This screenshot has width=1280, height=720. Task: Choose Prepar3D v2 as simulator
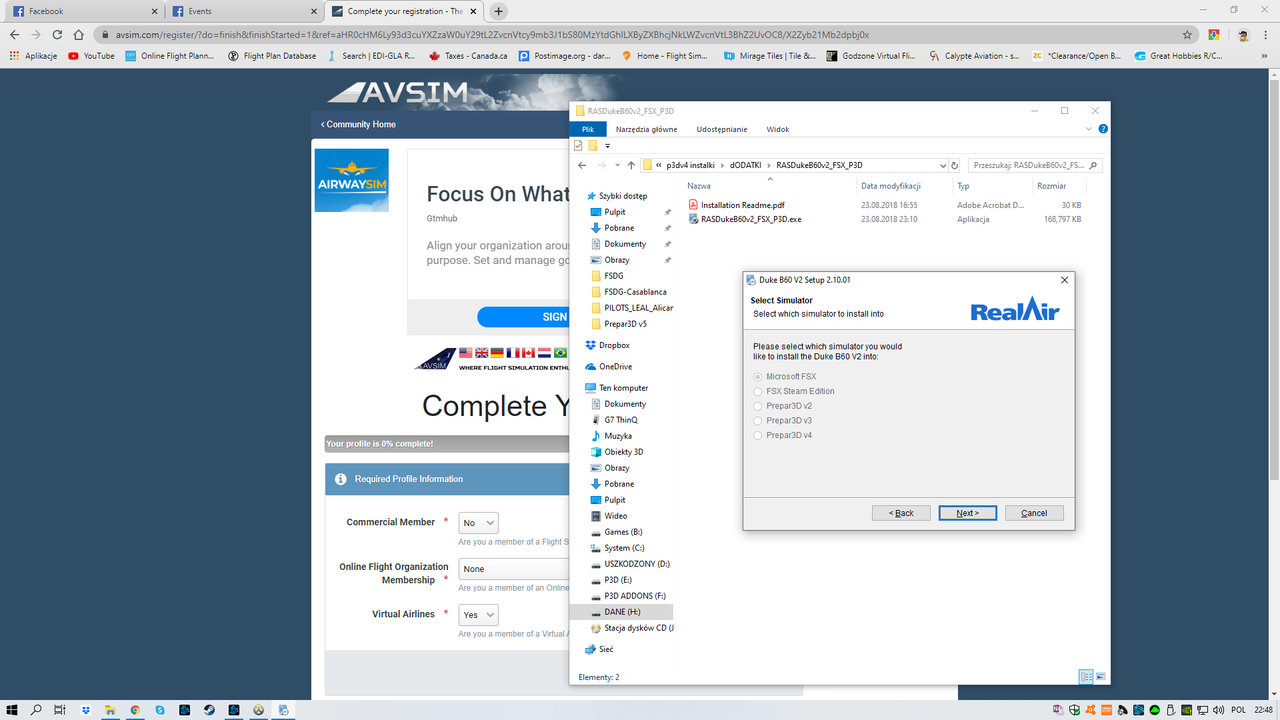click(758, 406)
